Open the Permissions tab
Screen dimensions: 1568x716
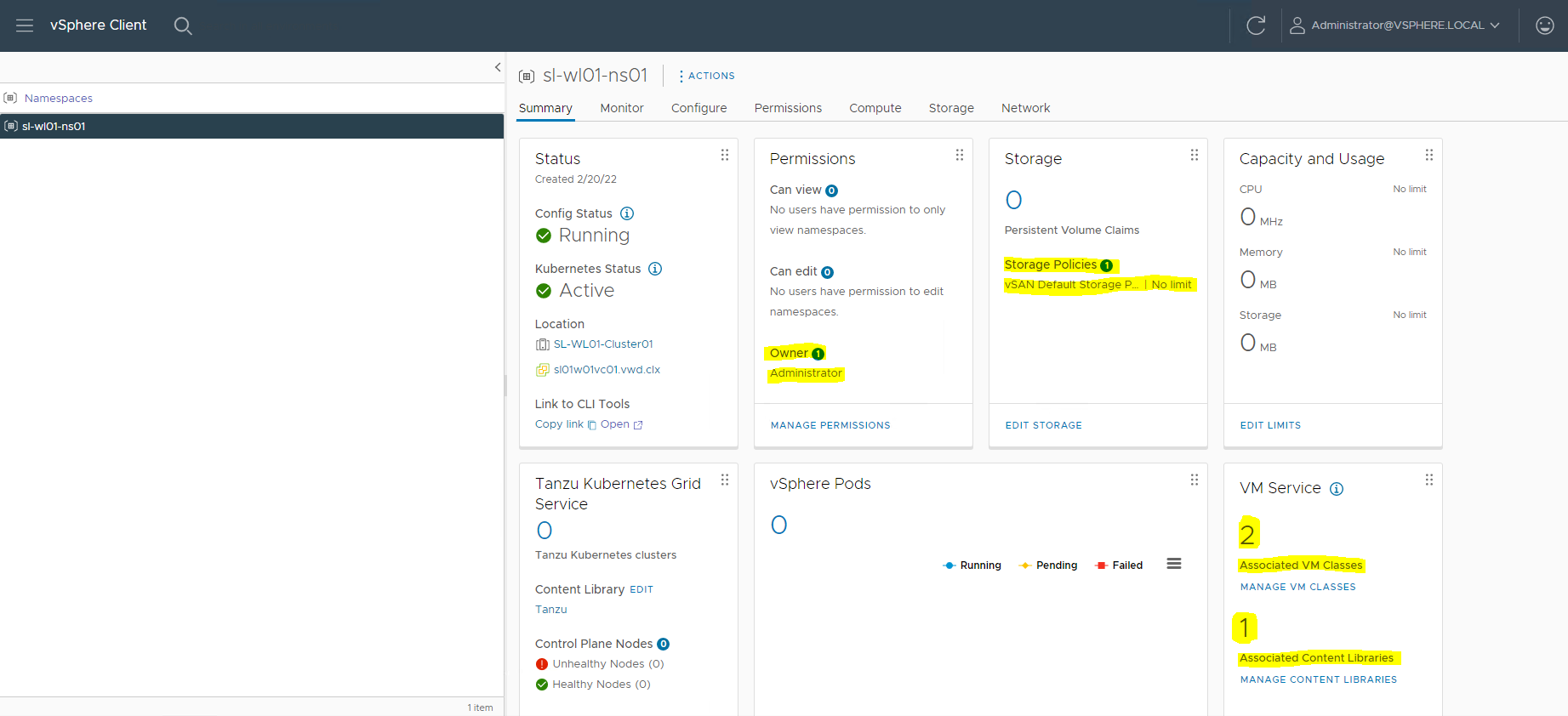(x=788, y=108)
